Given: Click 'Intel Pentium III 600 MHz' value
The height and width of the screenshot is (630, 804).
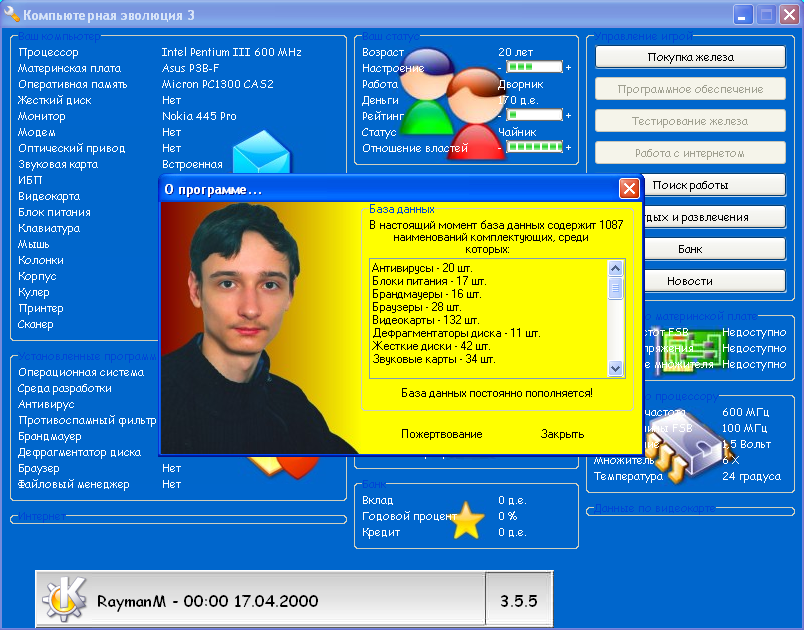Looking at the screenshot, I should pyautogui.click(x=231, y=52).
